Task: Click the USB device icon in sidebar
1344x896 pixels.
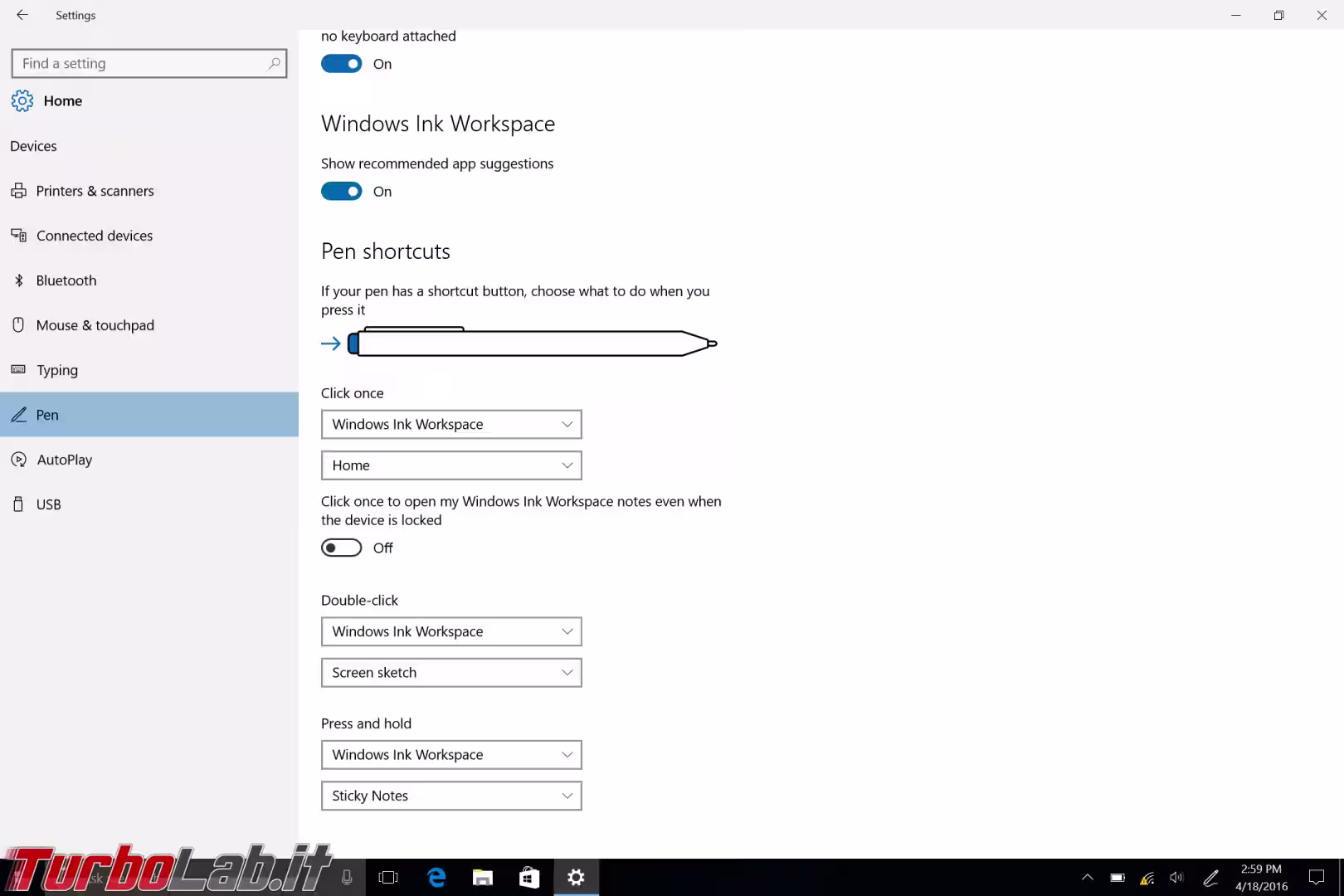Action: point(18,504)
